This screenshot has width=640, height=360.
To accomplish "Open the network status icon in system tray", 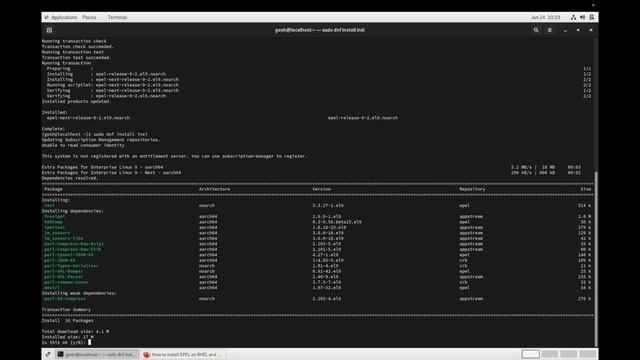I will [573, 17].
